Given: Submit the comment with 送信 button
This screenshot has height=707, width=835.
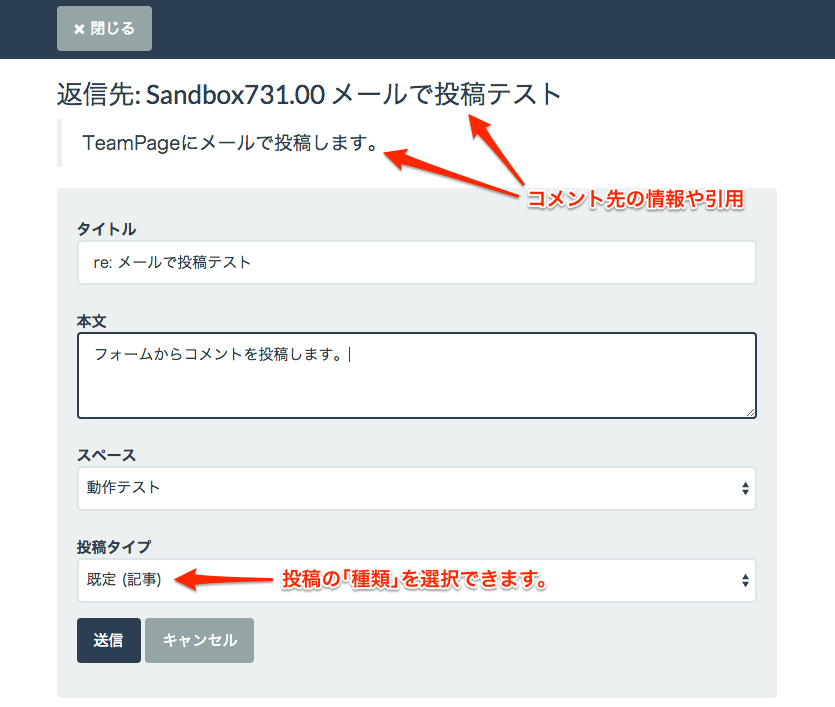Looking at the screenshot, I should tap(108, 640).
